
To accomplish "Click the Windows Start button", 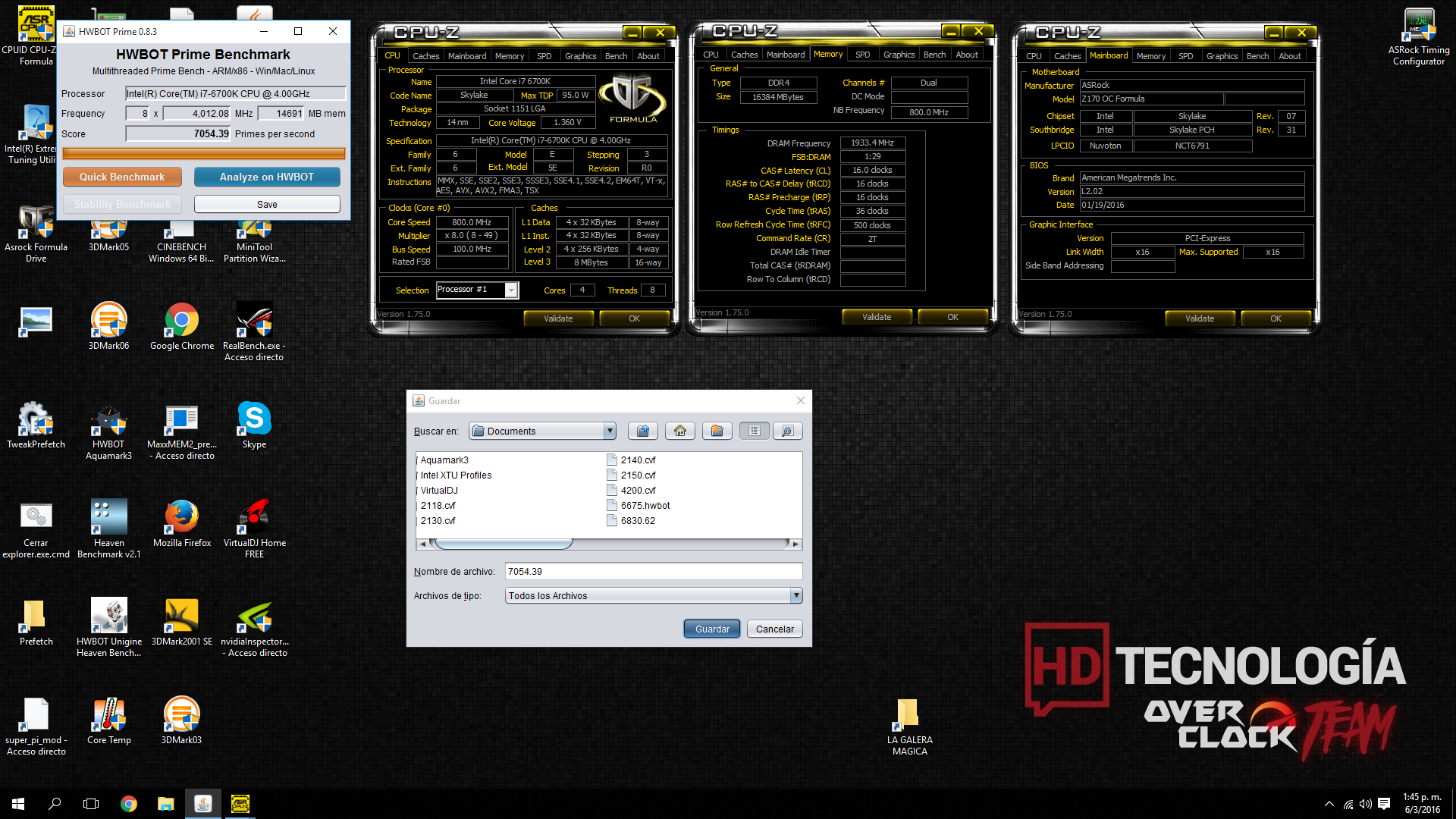I will [x=18, y=804].
